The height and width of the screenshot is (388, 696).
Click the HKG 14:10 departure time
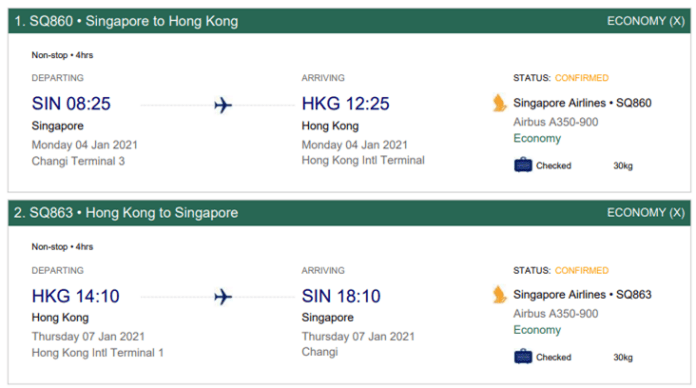[75, 296]
